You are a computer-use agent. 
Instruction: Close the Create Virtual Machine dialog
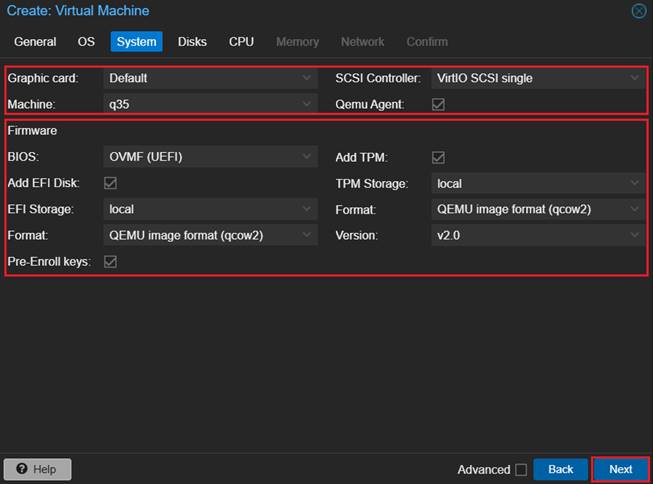tap(639, 11)
